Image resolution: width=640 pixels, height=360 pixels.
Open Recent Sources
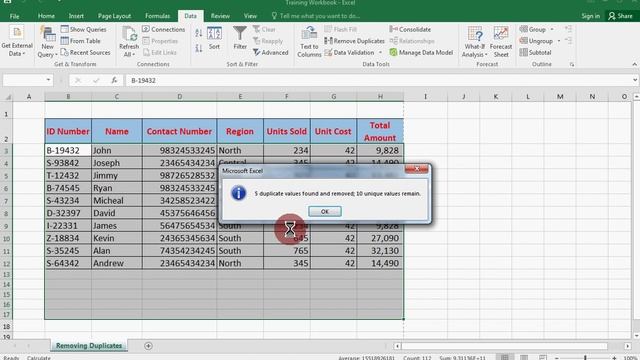[85, 52]
